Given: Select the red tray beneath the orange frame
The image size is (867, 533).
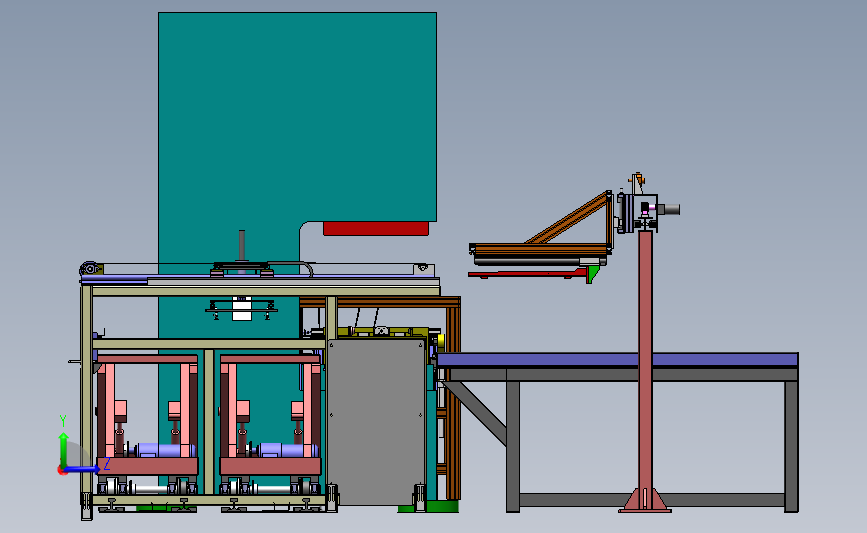Looking at the screenshot, I should [528, 273].
